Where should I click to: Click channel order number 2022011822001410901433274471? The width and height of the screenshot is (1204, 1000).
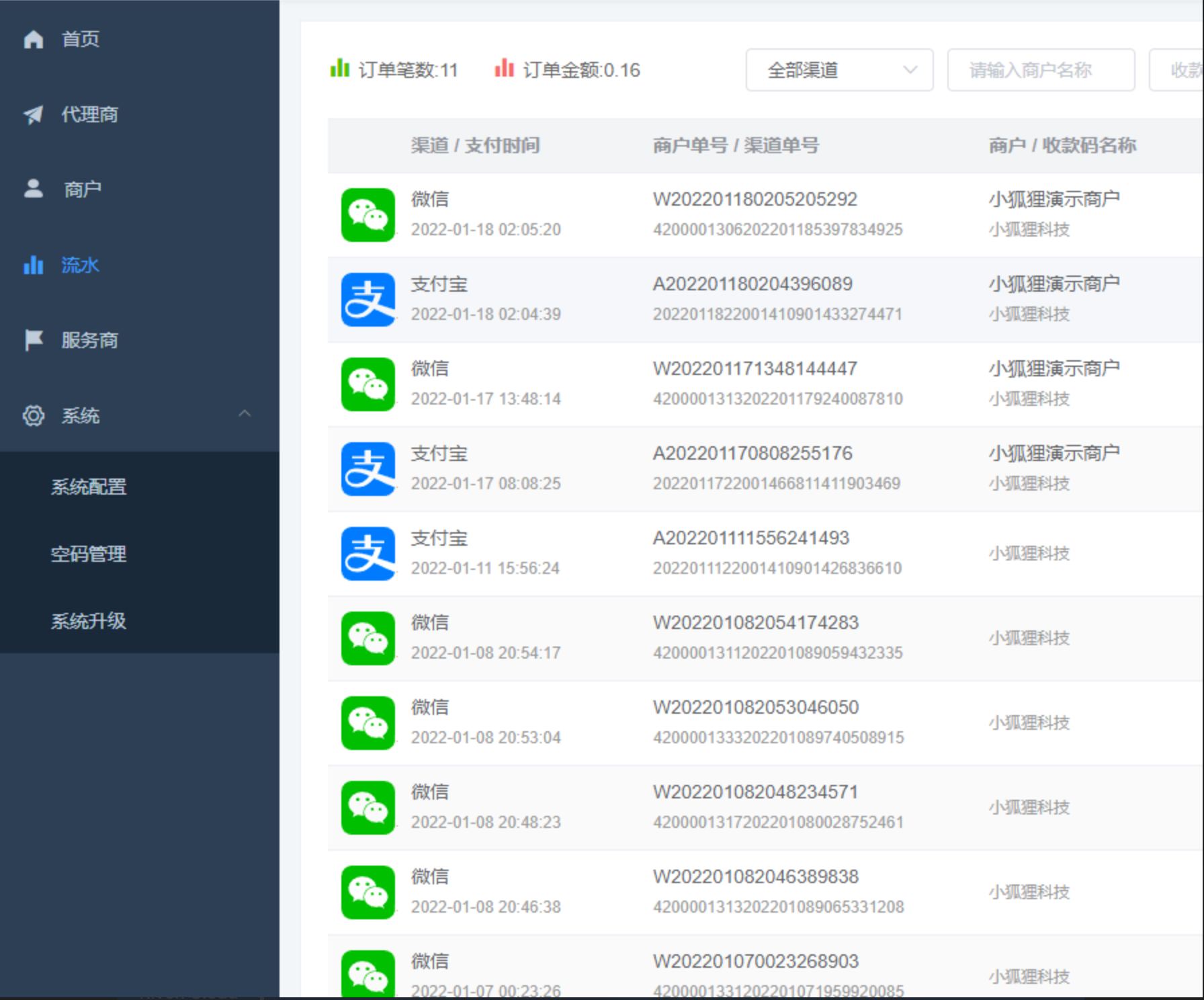click(x=777, y=314)
